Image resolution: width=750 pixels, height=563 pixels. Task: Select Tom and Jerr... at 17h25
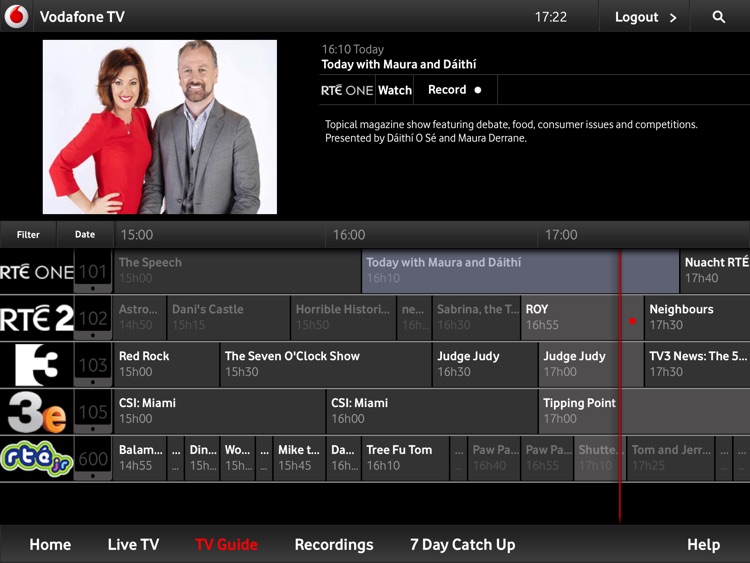pyautogui.click(x=671, y=459)
